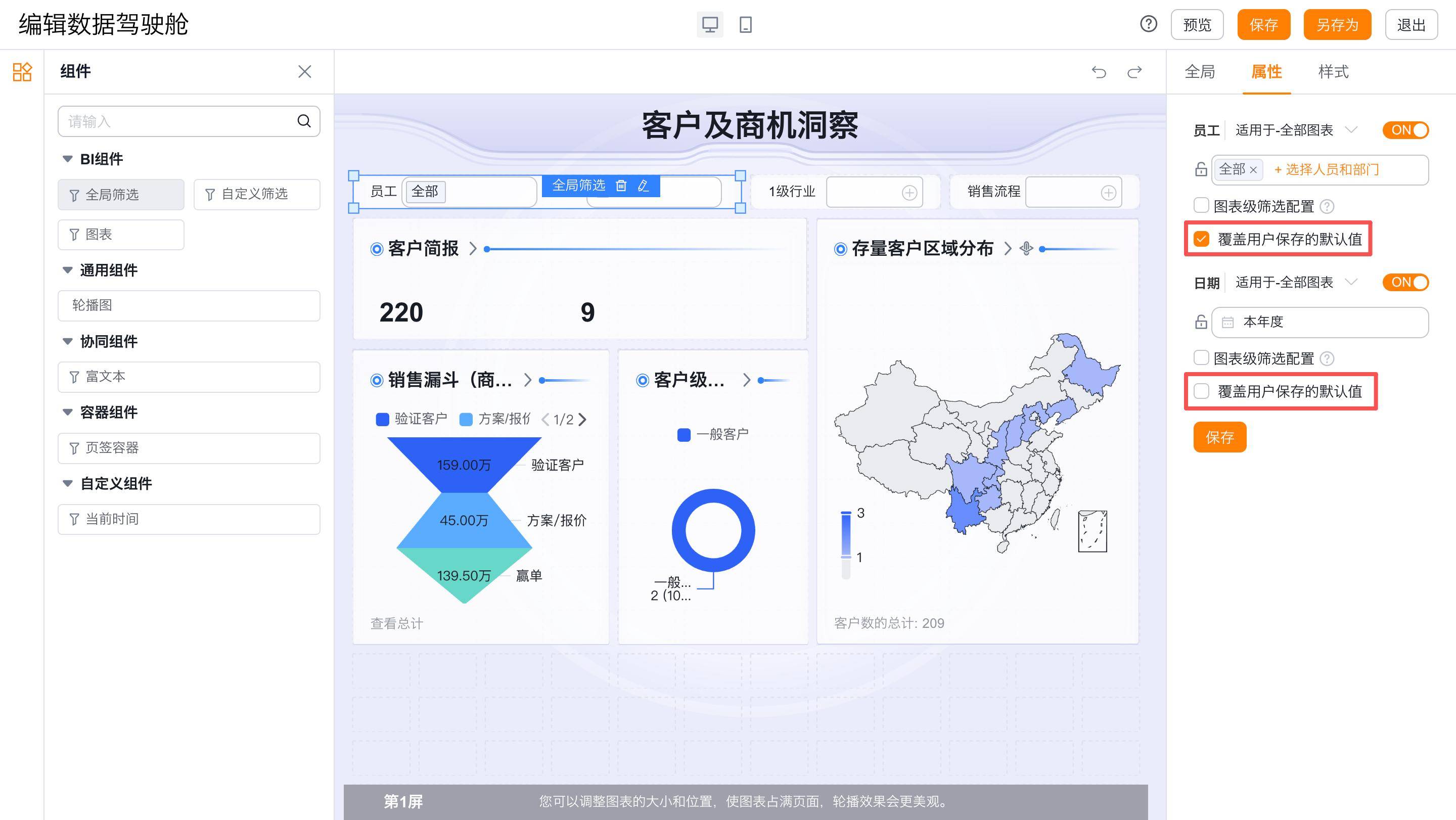
Task: Click the component grid sidebar icon
Action: [22, 72]
